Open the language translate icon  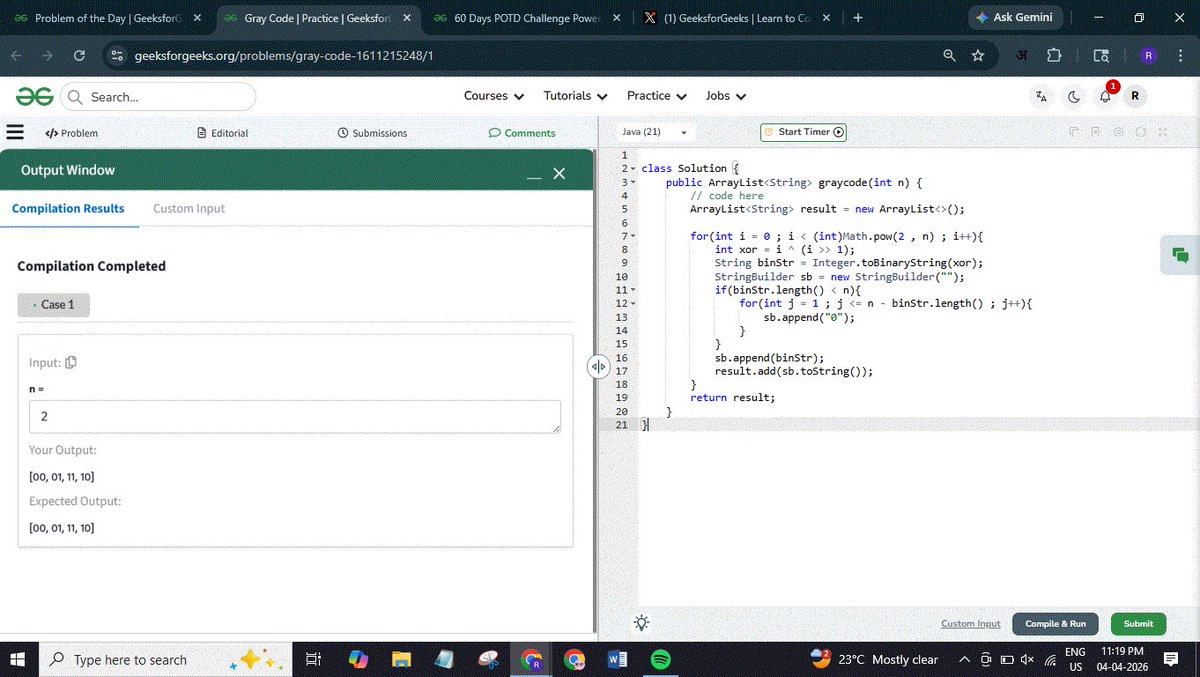coord(1042,96)
